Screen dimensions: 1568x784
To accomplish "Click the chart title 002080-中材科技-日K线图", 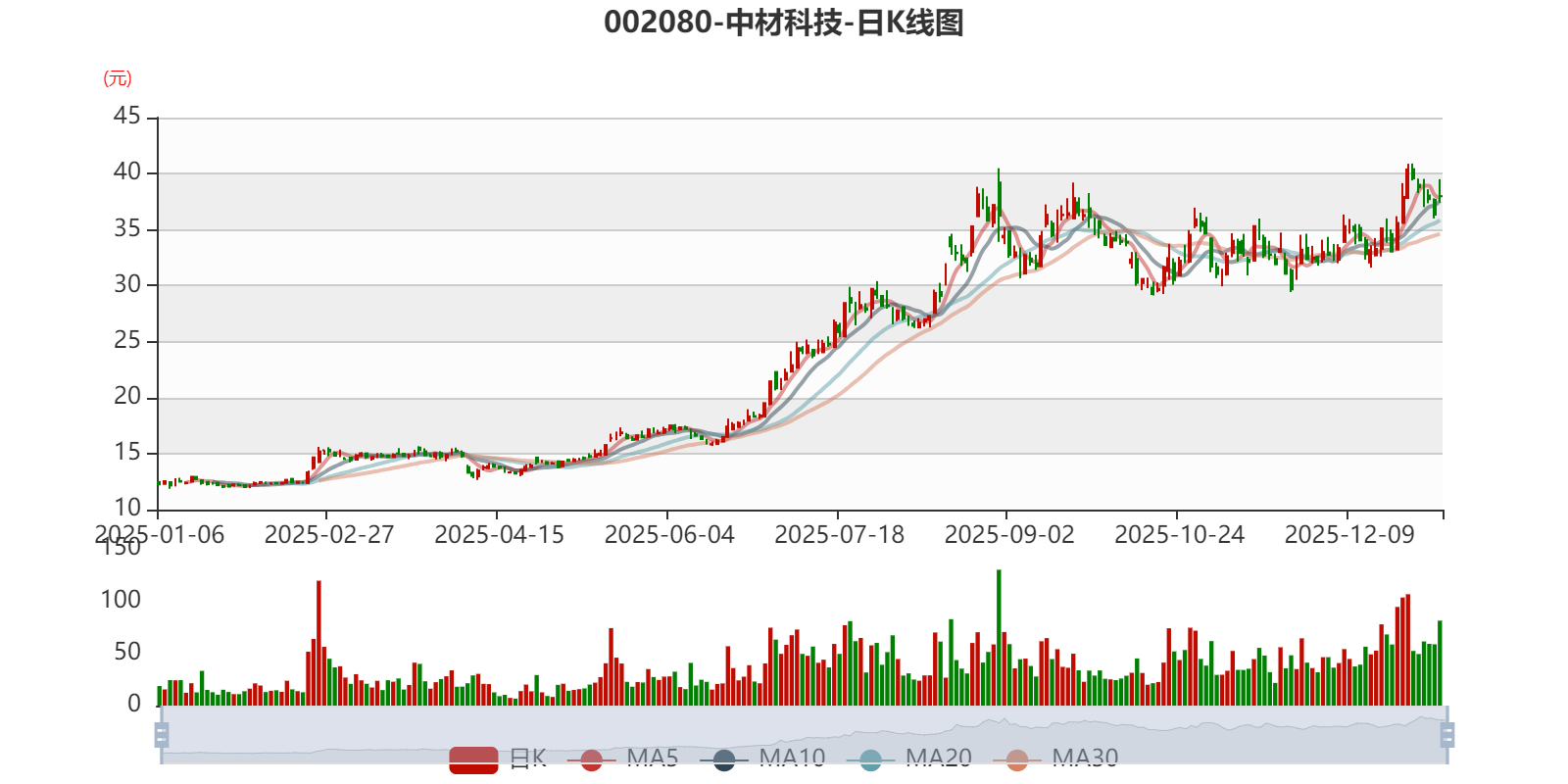I will (784, 23).
